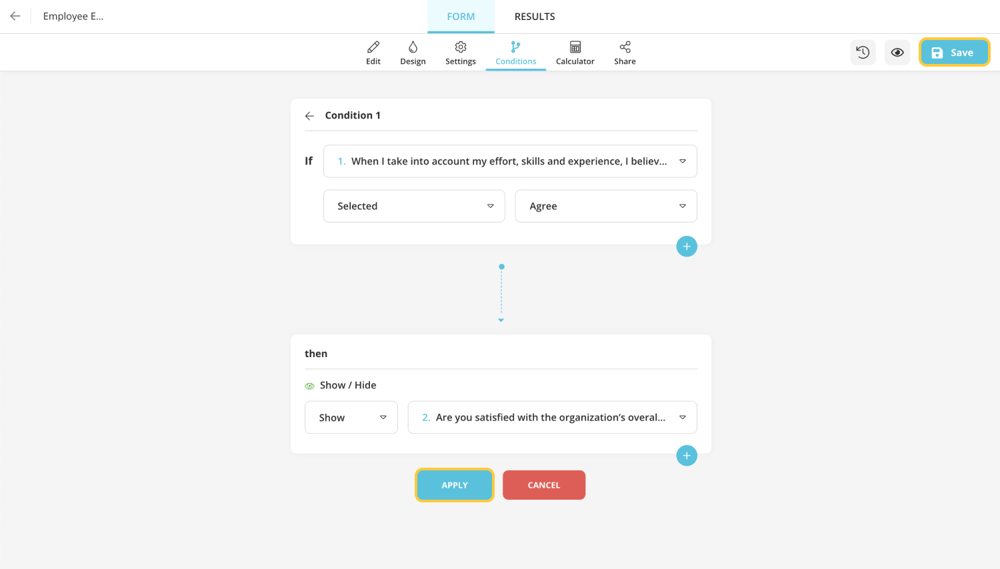This screenshot has height=569, width=1000.
Task: Open the revision history clock icon
Action: [x=863, y=53]
